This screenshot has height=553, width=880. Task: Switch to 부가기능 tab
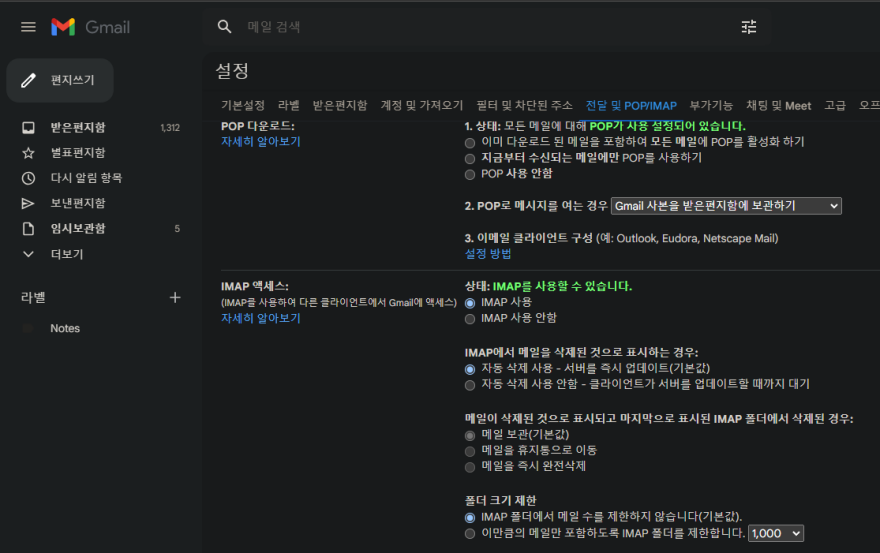(711, 106)
